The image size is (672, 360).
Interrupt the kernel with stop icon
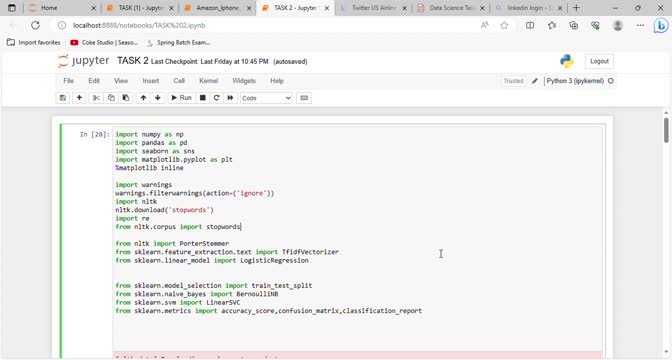[203, 98]
